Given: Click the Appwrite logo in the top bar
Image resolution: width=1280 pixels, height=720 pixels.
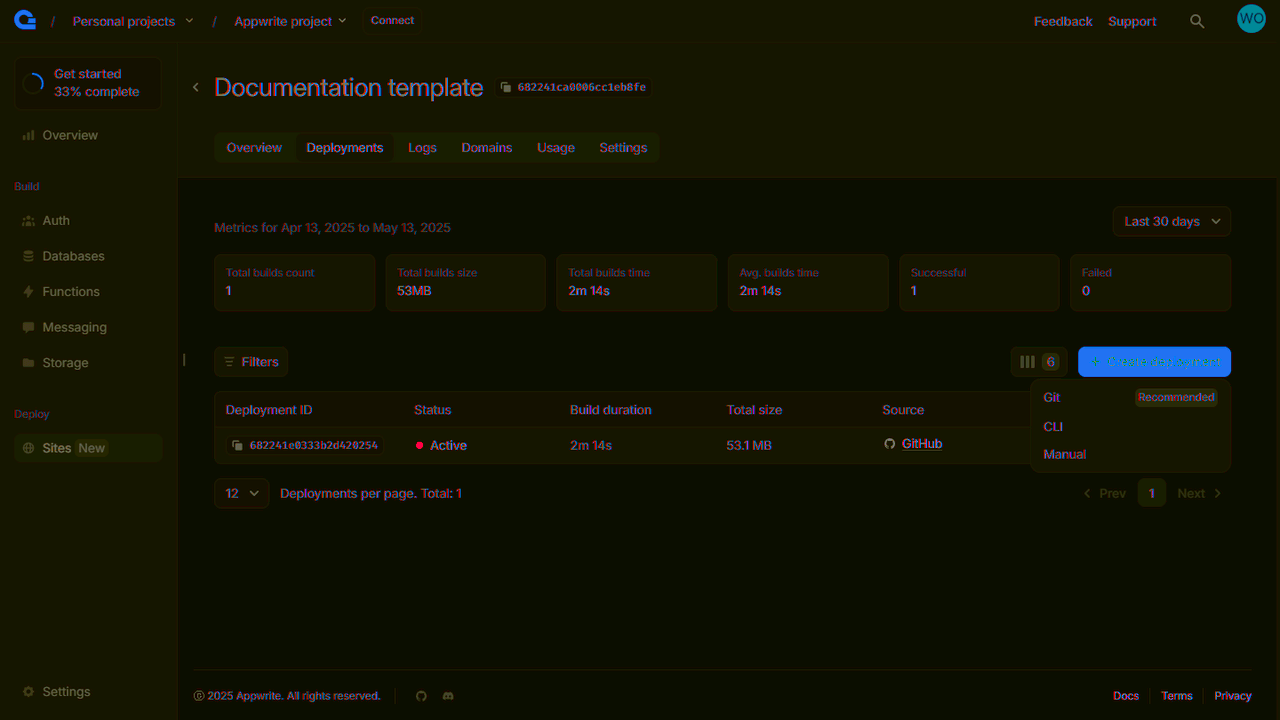Looking at the screenshot, I should [x=24, y=19].
